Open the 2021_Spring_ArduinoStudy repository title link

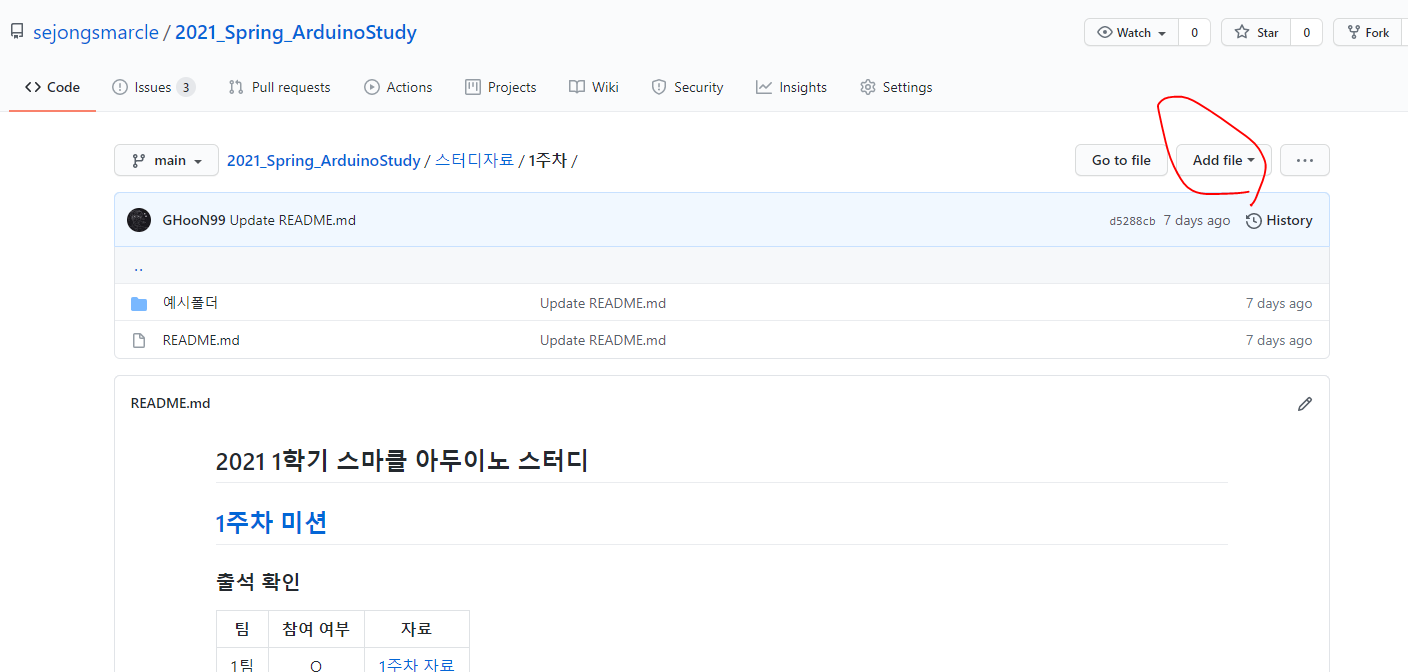point(296,32)
